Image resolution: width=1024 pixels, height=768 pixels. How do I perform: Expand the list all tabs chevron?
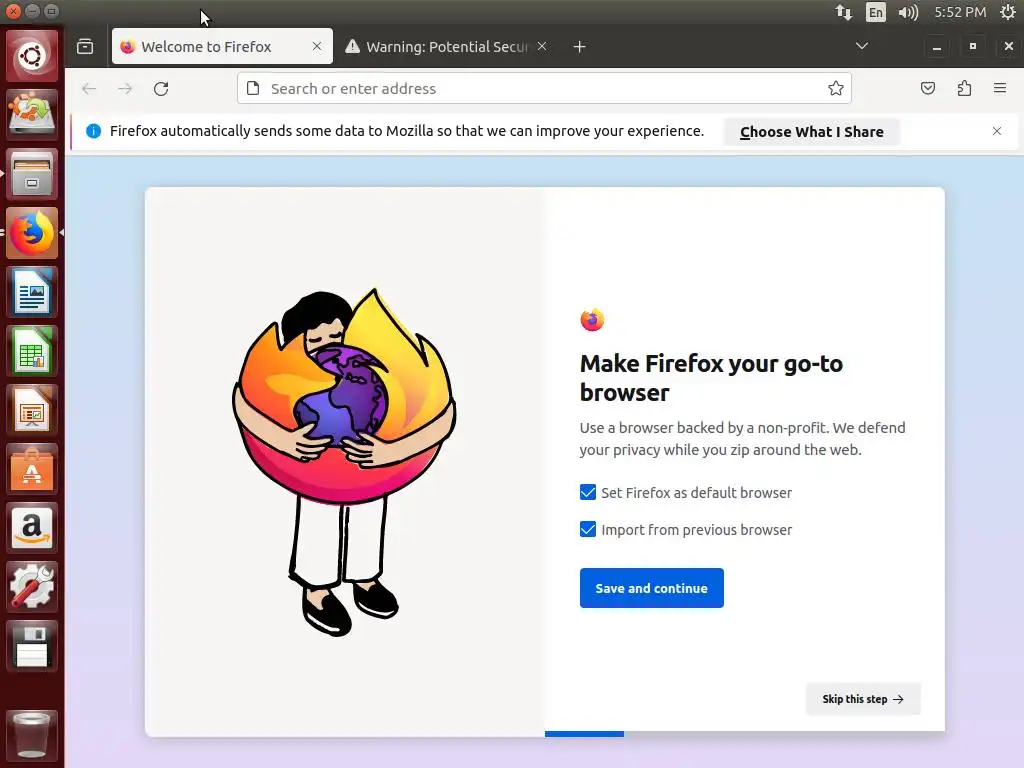point(861,46)
